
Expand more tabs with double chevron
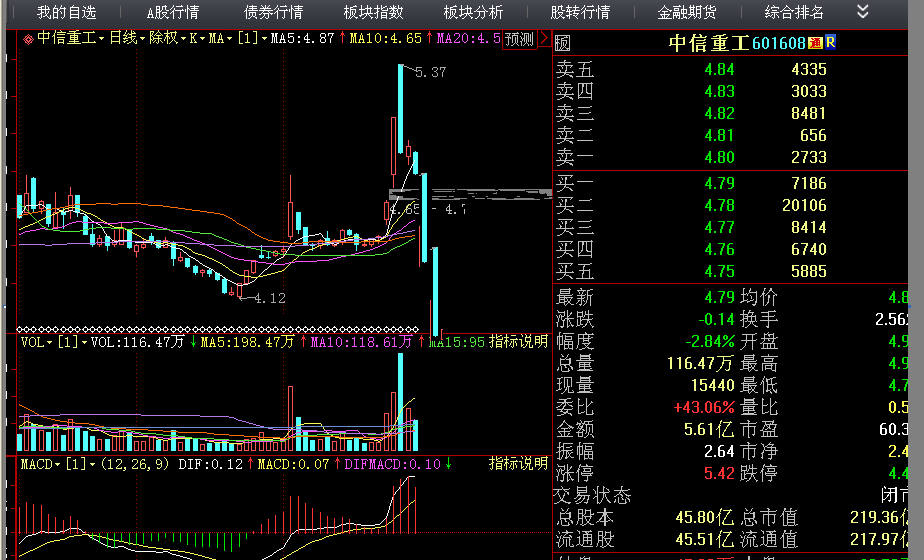point(863,11)
